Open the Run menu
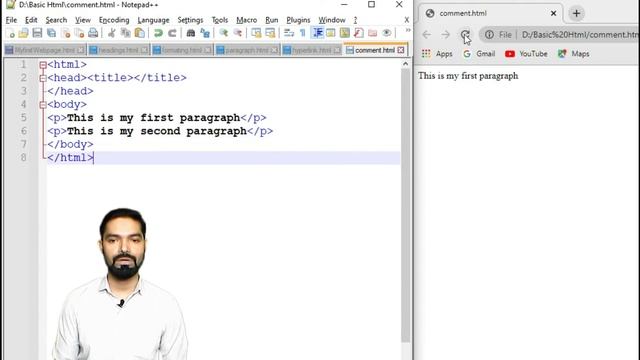The width and height of the screenshot is (640, 360). coord(271,20)
